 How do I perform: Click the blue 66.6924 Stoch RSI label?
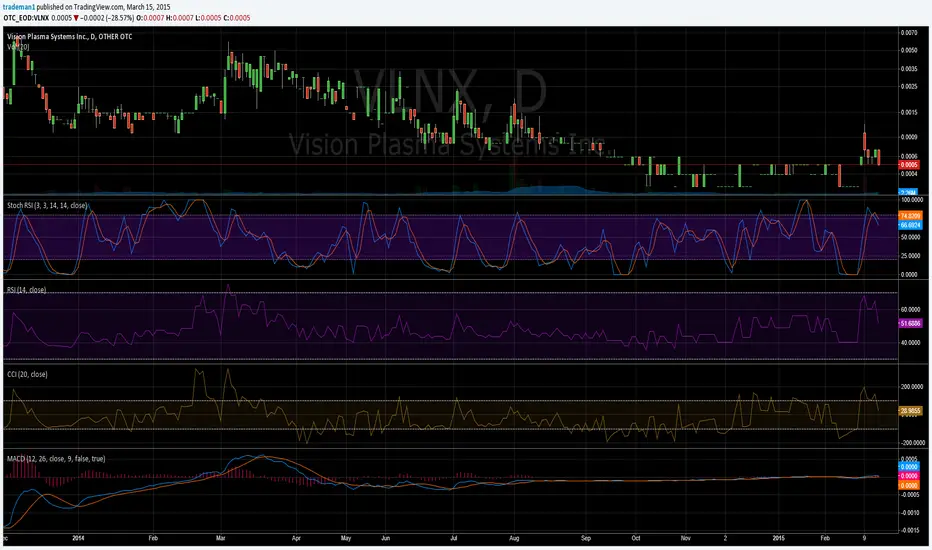[911, 225]
